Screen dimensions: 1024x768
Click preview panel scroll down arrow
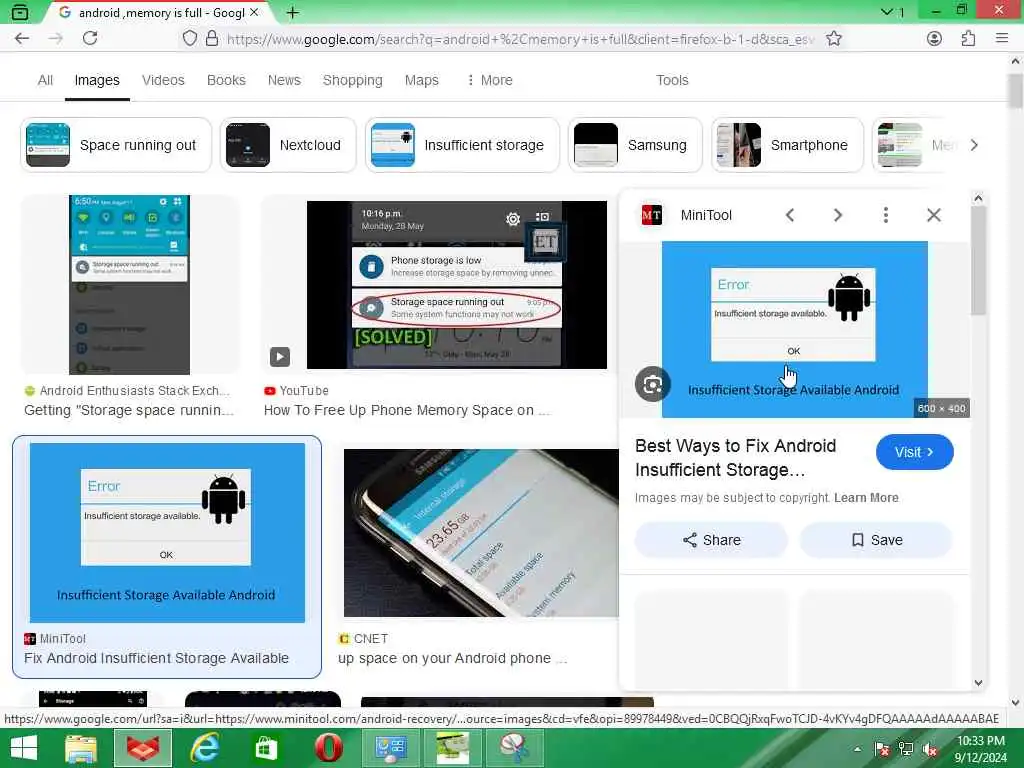point(978,682)
